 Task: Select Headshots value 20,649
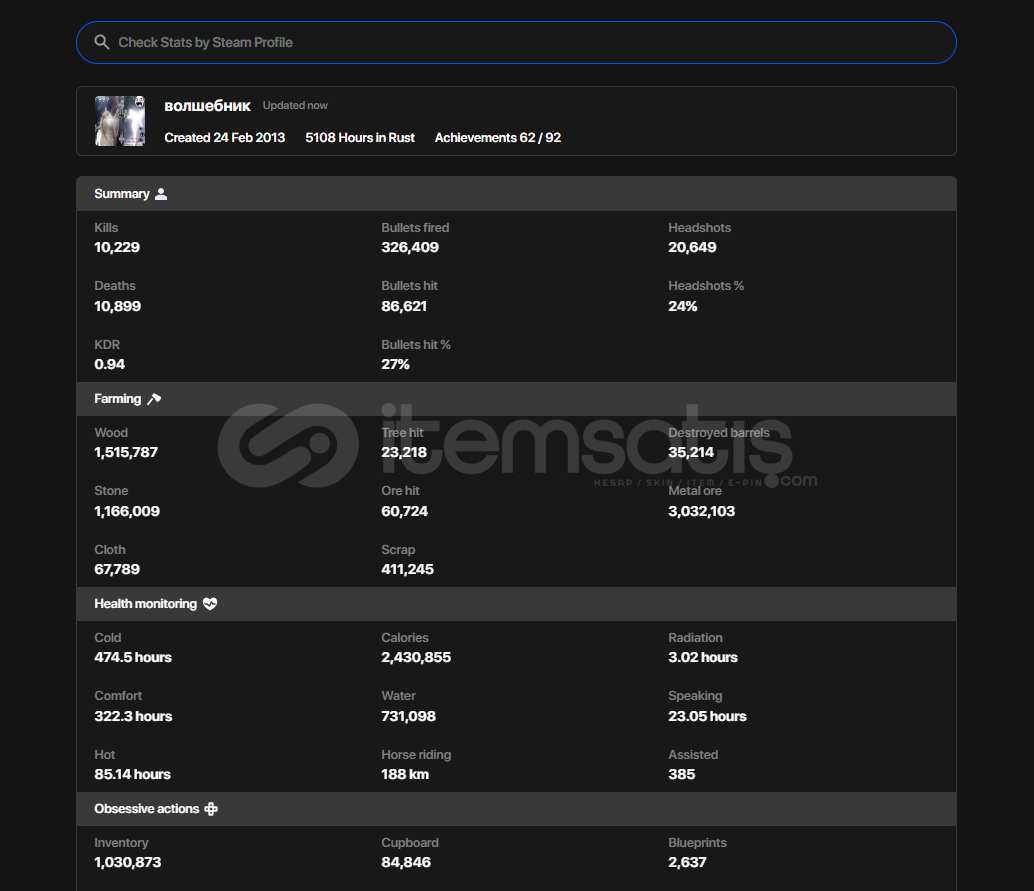point(692,247)
